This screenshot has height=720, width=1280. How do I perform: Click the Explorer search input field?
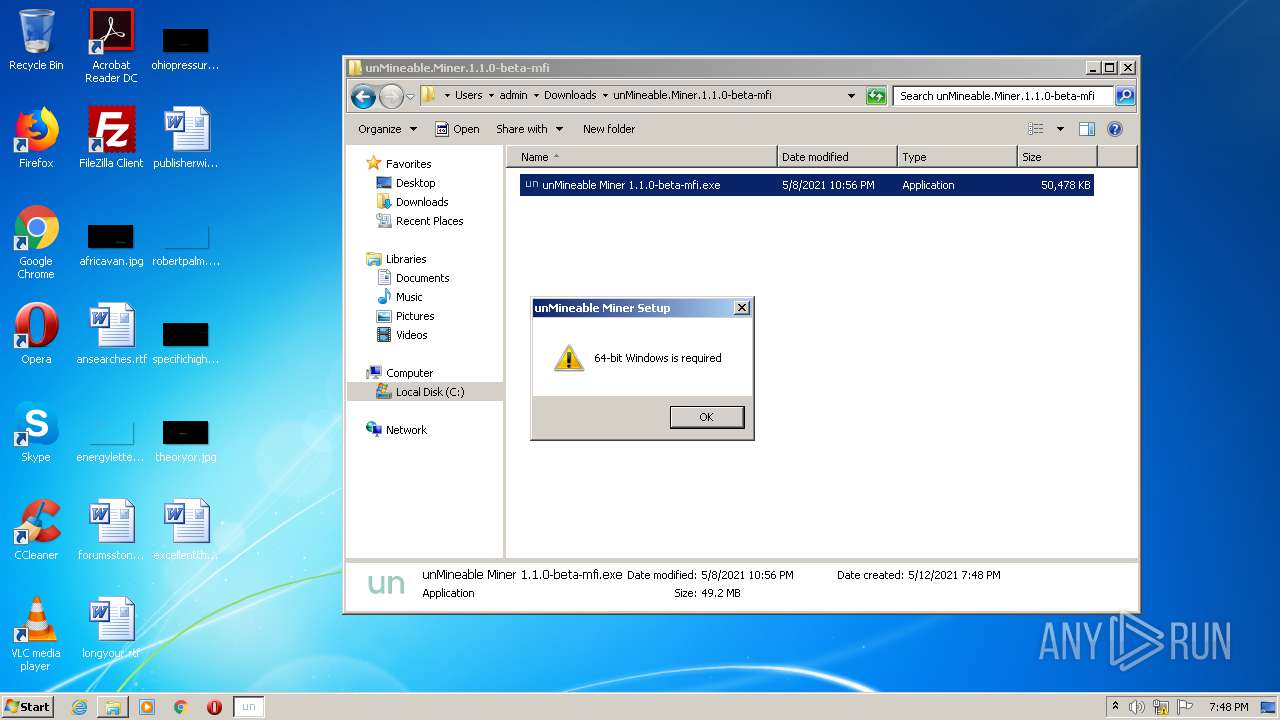(x=1003, y=96)
